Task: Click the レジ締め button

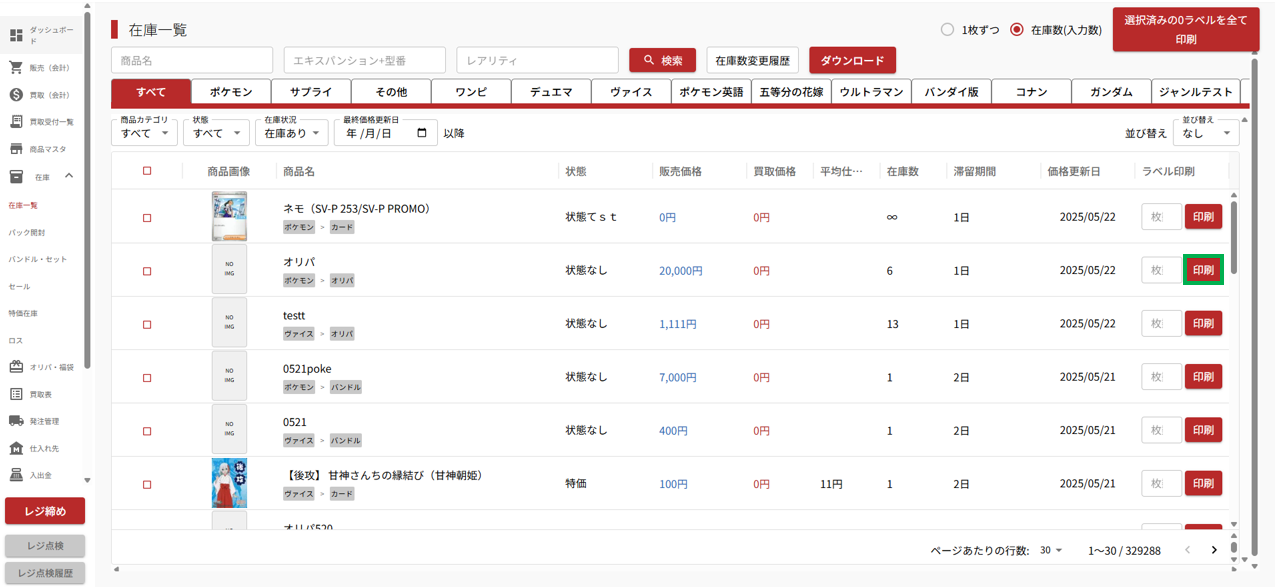Action: click(45, 511)
